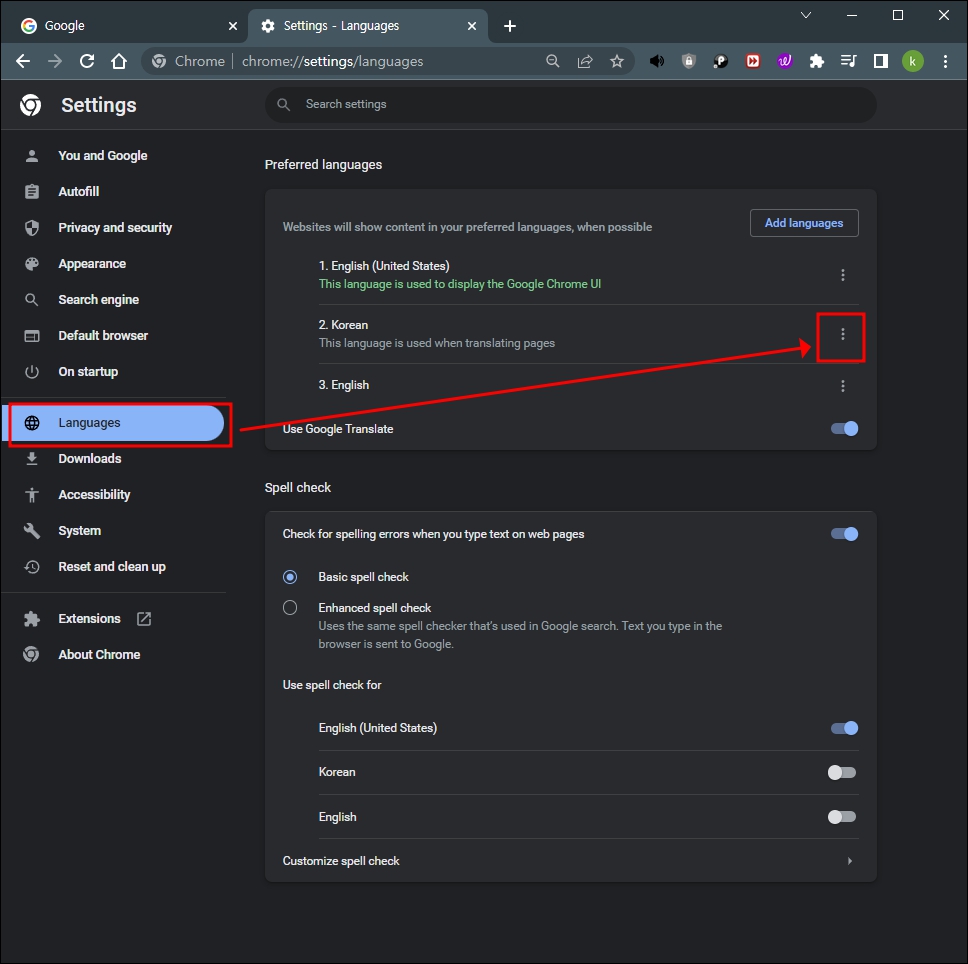The height and width of the screenshot is (964, 968).
Task: Open more actions for 3. English
Action: (843, 386)
